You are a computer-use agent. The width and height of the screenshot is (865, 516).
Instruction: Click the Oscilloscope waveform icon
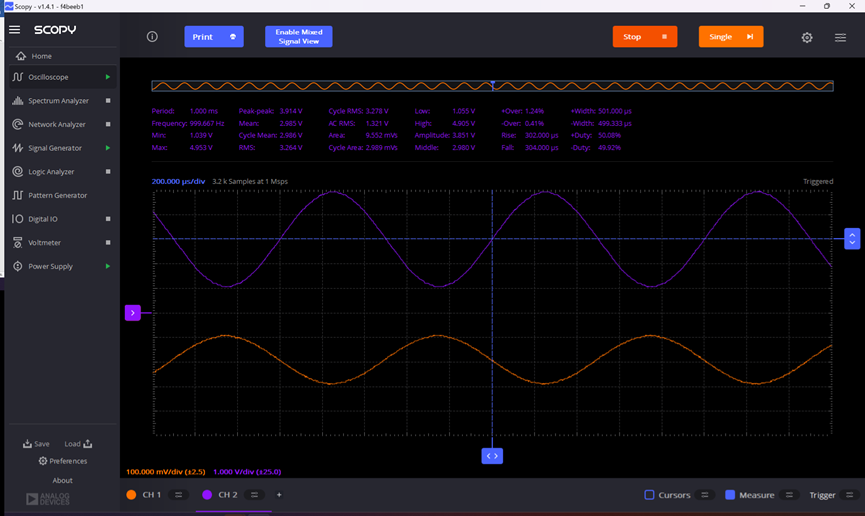(x=18, y=77)
